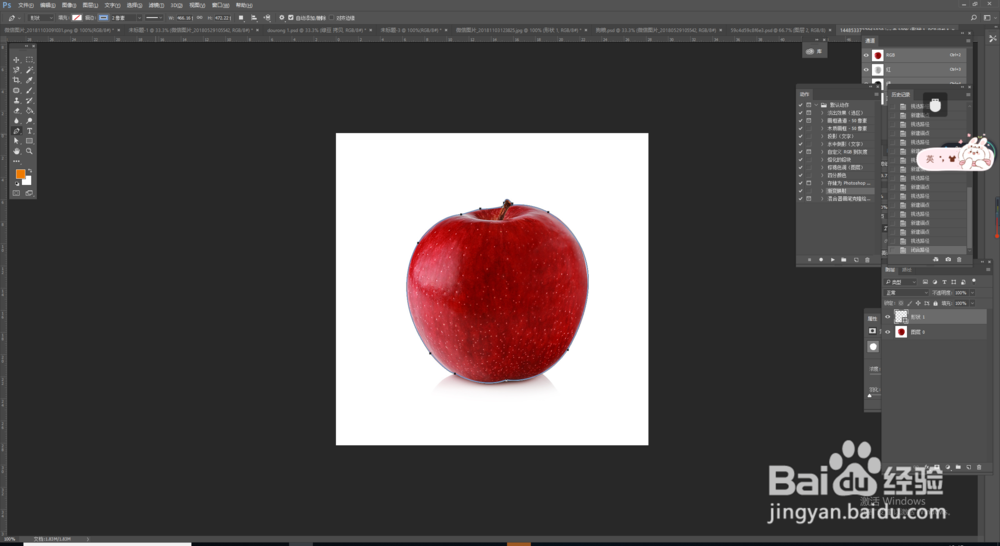Select the Brush tool
The image size is (1000, 546).
tap(29, 90)
